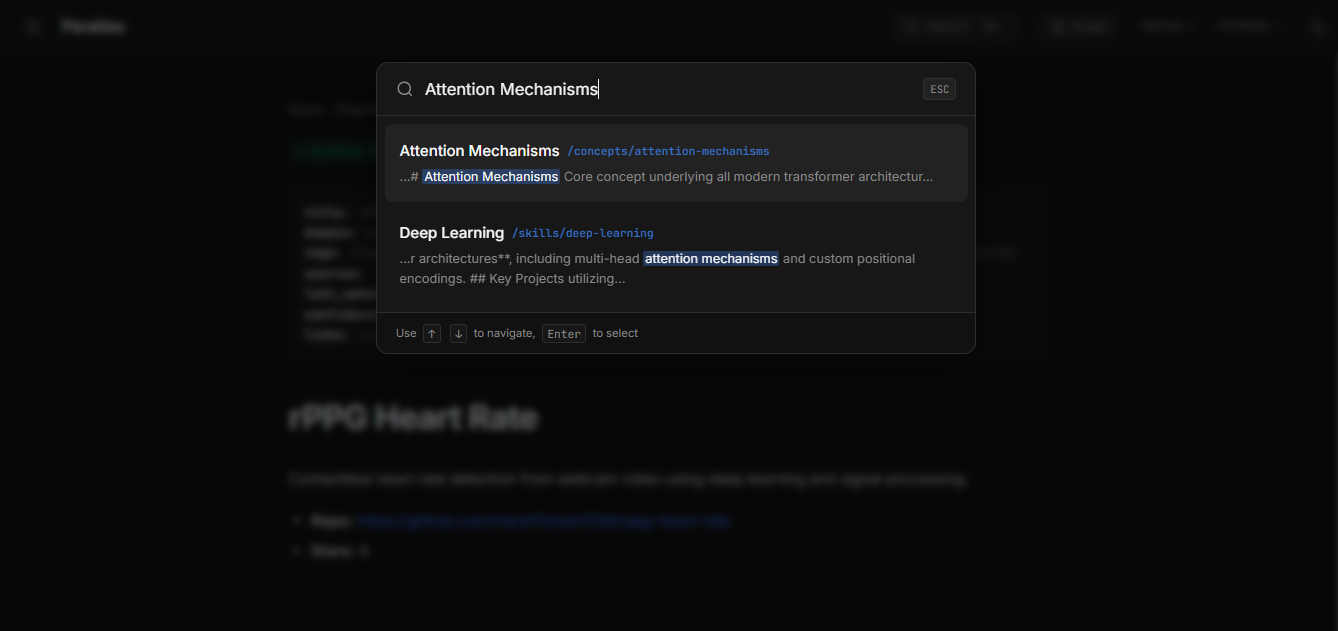Image resolution: width=1338 pixels, height=631 pixels.
Task: Open the Deep Learning search result
Action: coord(676,255)
